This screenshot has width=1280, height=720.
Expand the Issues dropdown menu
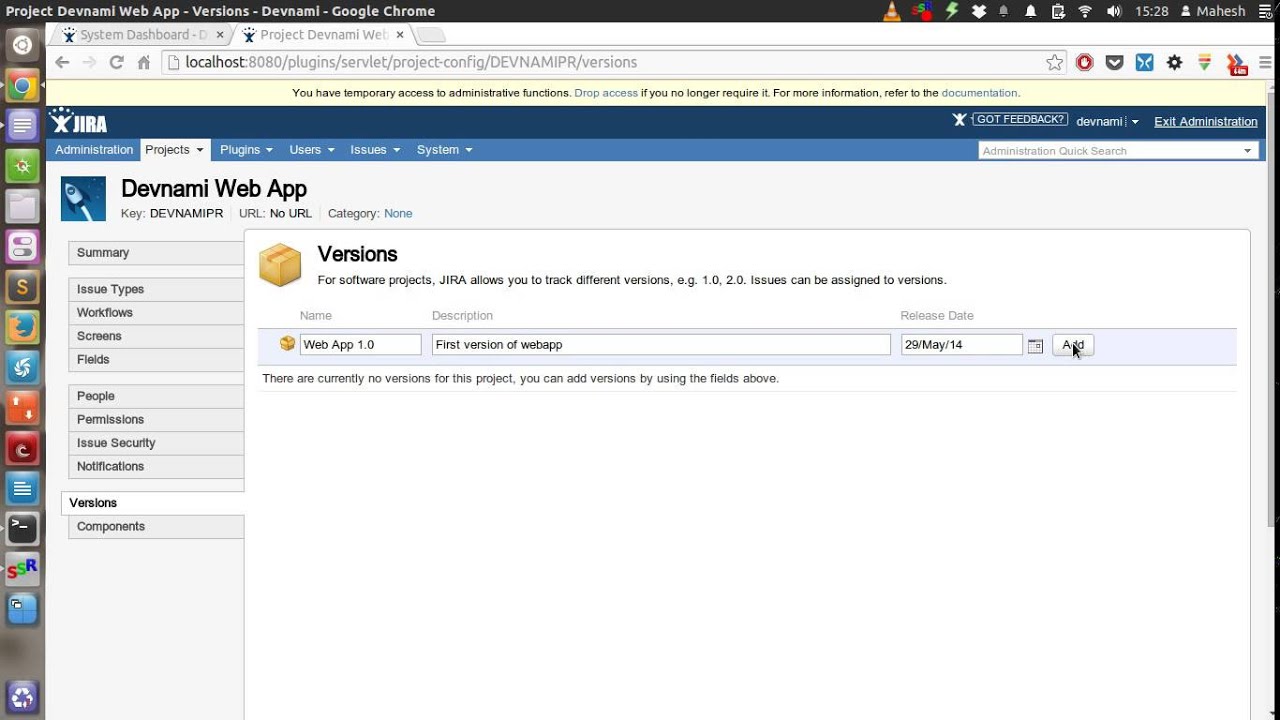click(x=375, y=150)
